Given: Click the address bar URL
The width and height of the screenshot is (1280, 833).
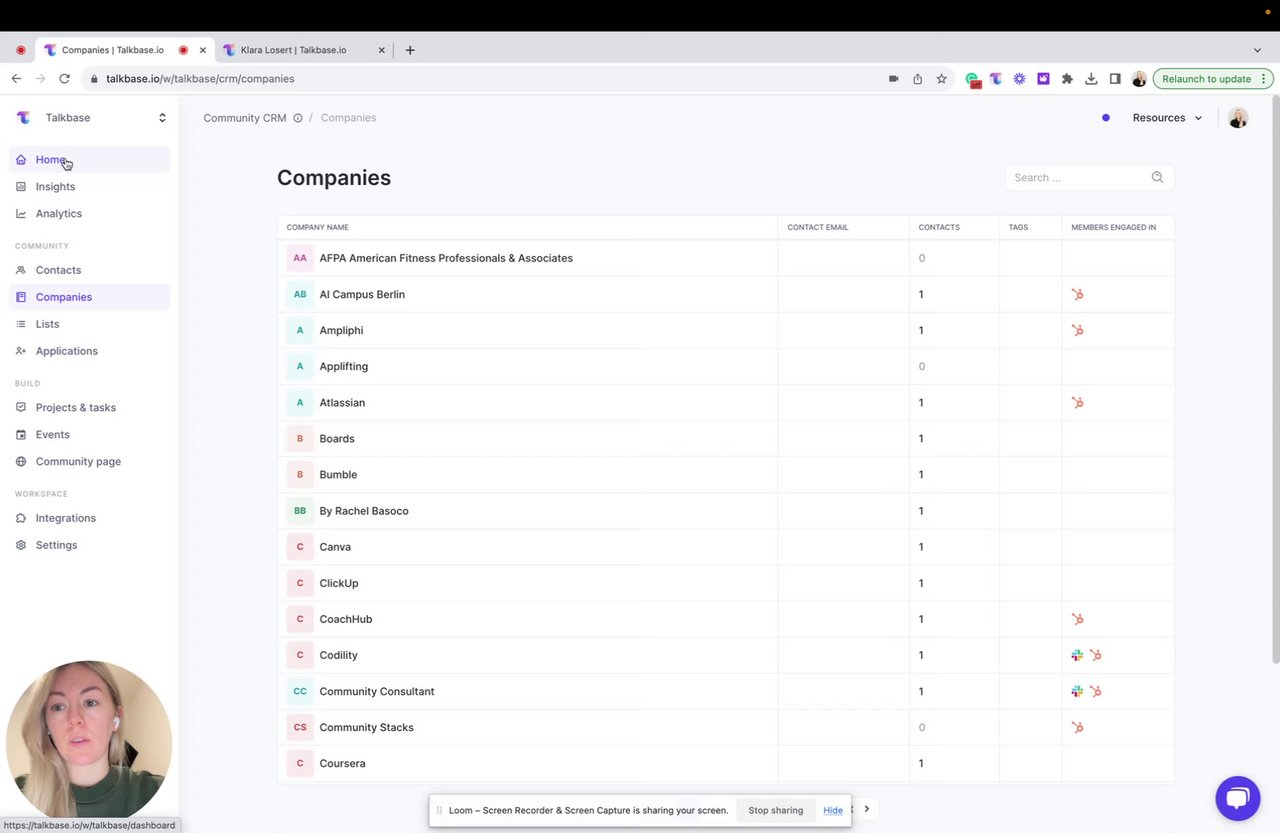Looking at the screenshot, I should click(x=200, y=79).
